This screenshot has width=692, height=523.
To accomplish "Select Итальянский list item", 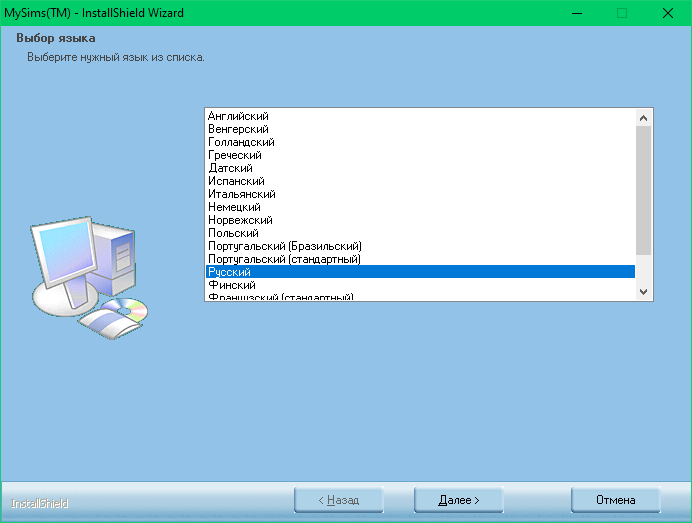I will click(x=420, y=194).
